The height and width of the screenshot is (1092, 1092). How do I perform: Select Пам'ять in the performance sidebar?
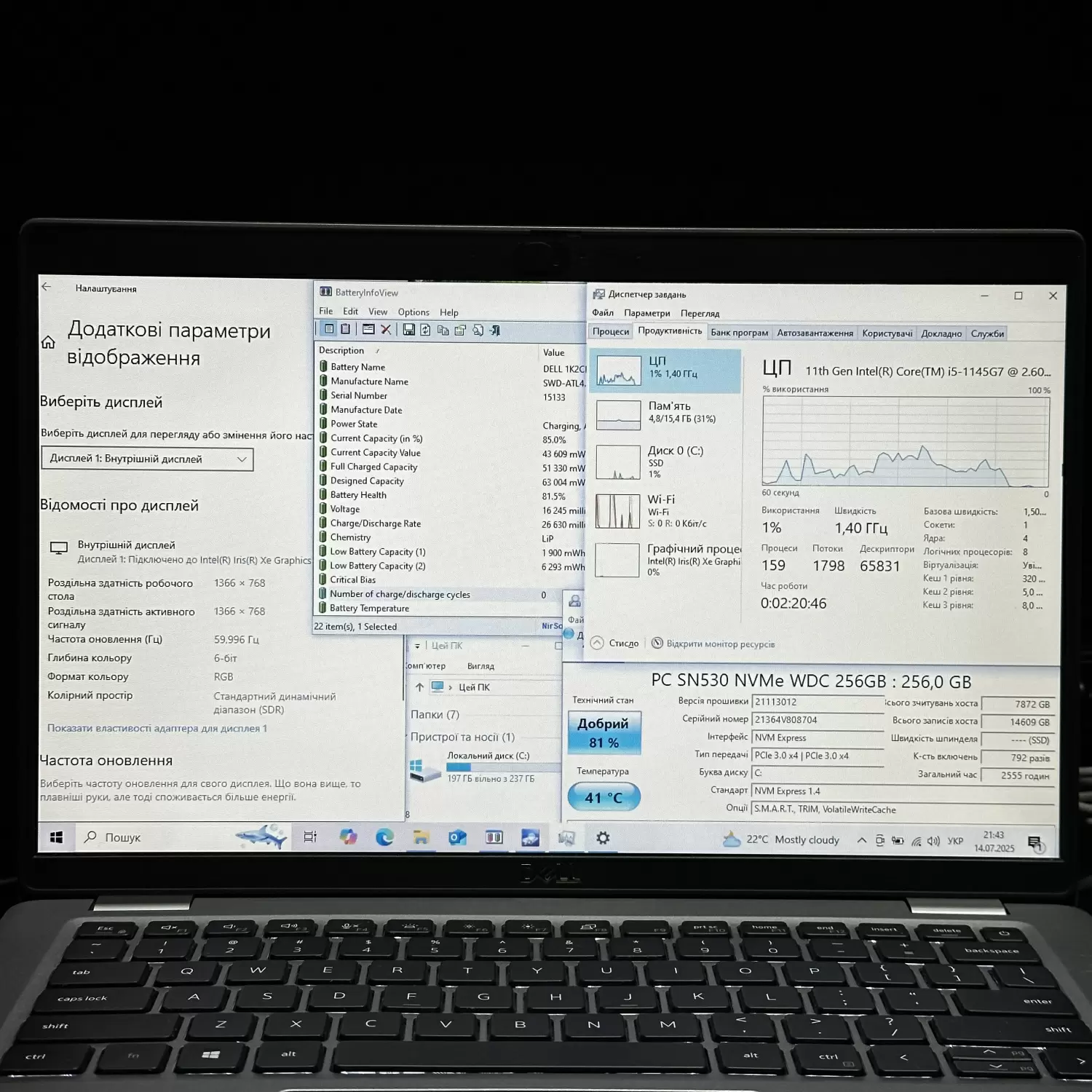point(665,415)
